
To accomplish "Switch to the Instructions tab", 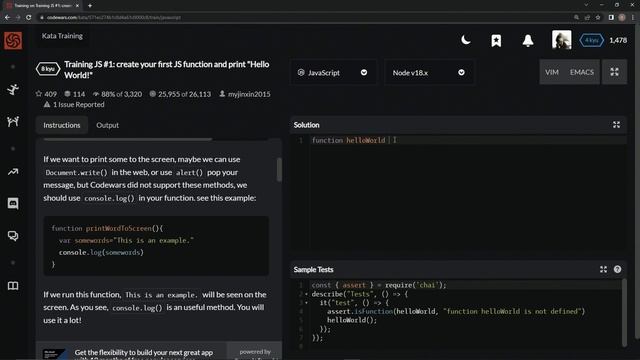I will click(x=62, y=125).
